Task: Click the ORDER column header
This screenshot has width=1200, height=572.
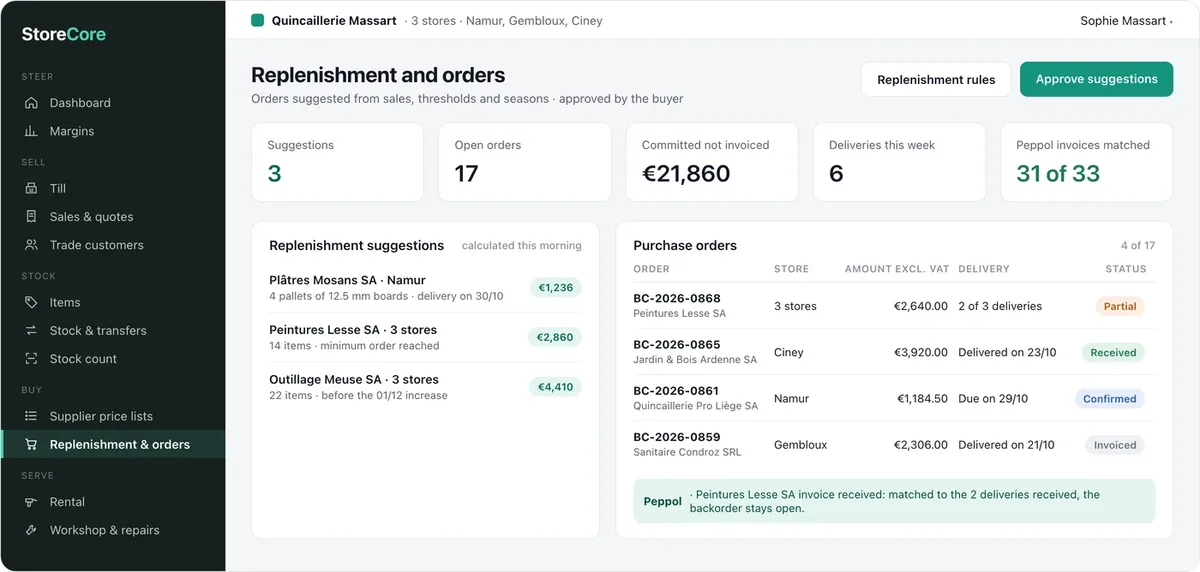Action: 651,269
